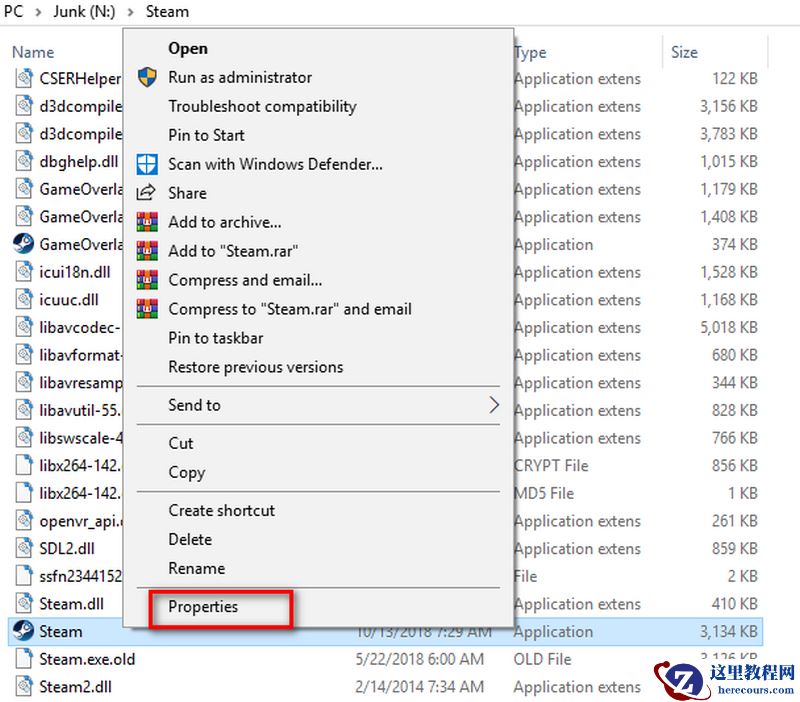Choose Add to archive... entry

click(x=224, y=222)
